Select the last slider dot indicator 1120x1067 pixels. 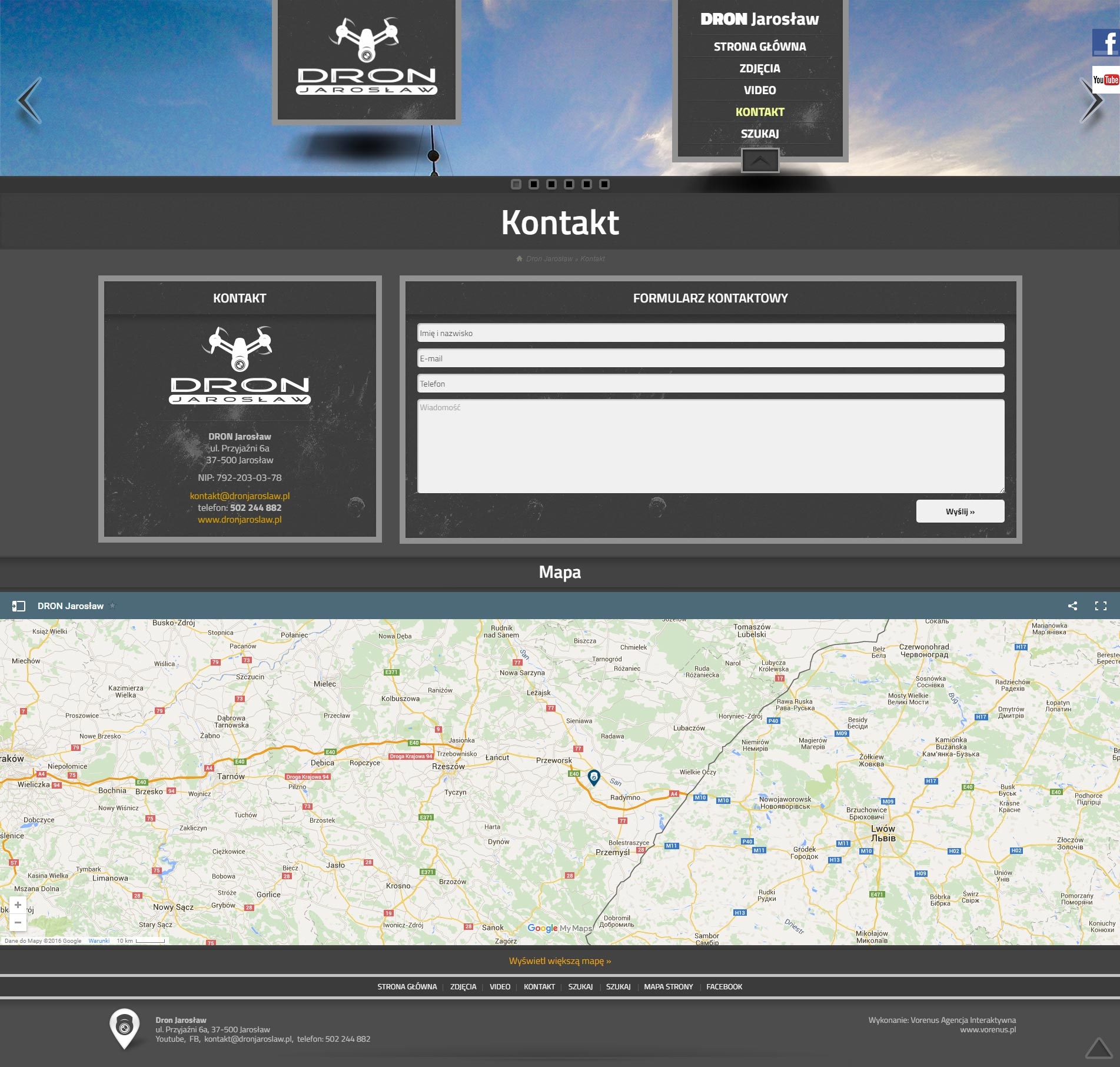tap(604, 184)
